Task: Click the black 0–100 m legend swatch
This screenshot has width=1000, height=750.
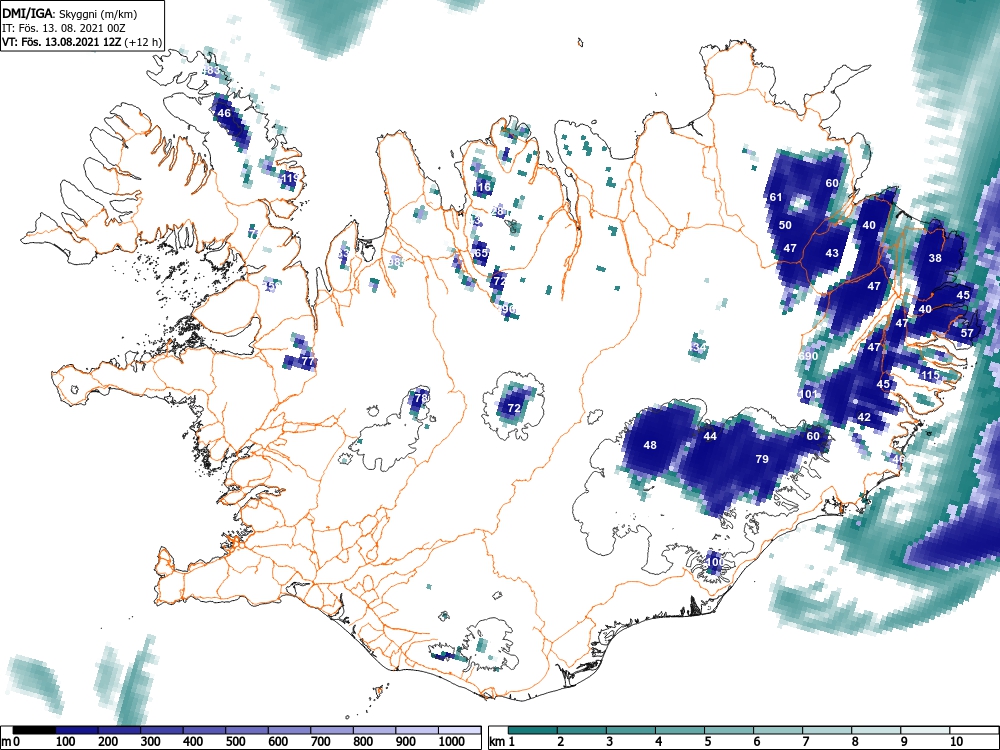Action: pos(34,730)
